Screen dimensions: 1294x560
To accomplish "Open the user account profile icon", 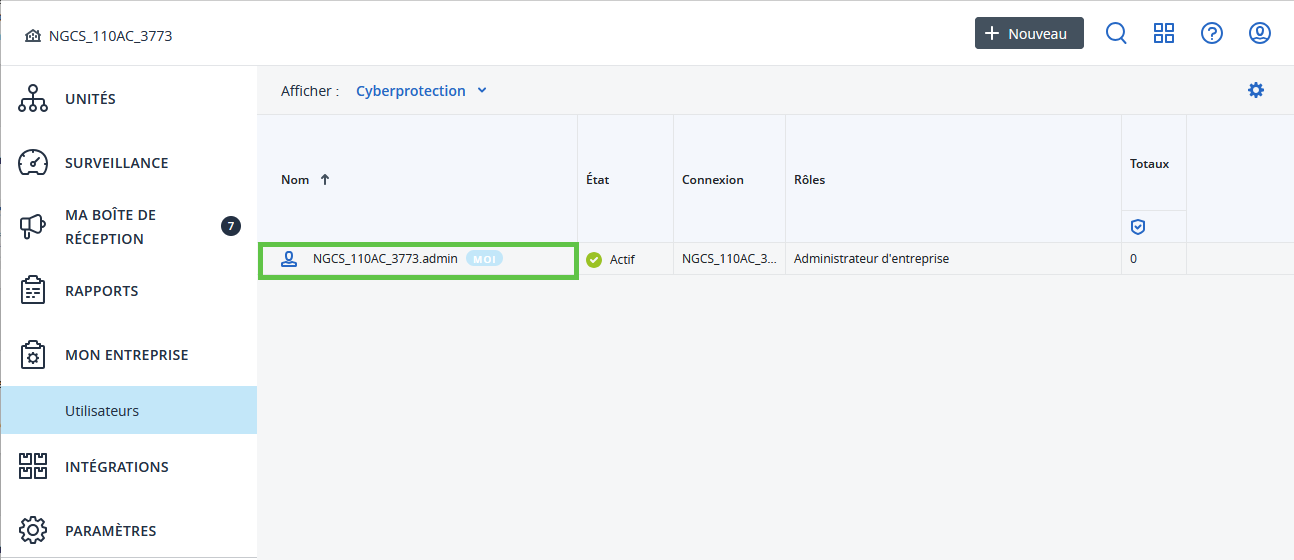I will [x=1260, y=33].
